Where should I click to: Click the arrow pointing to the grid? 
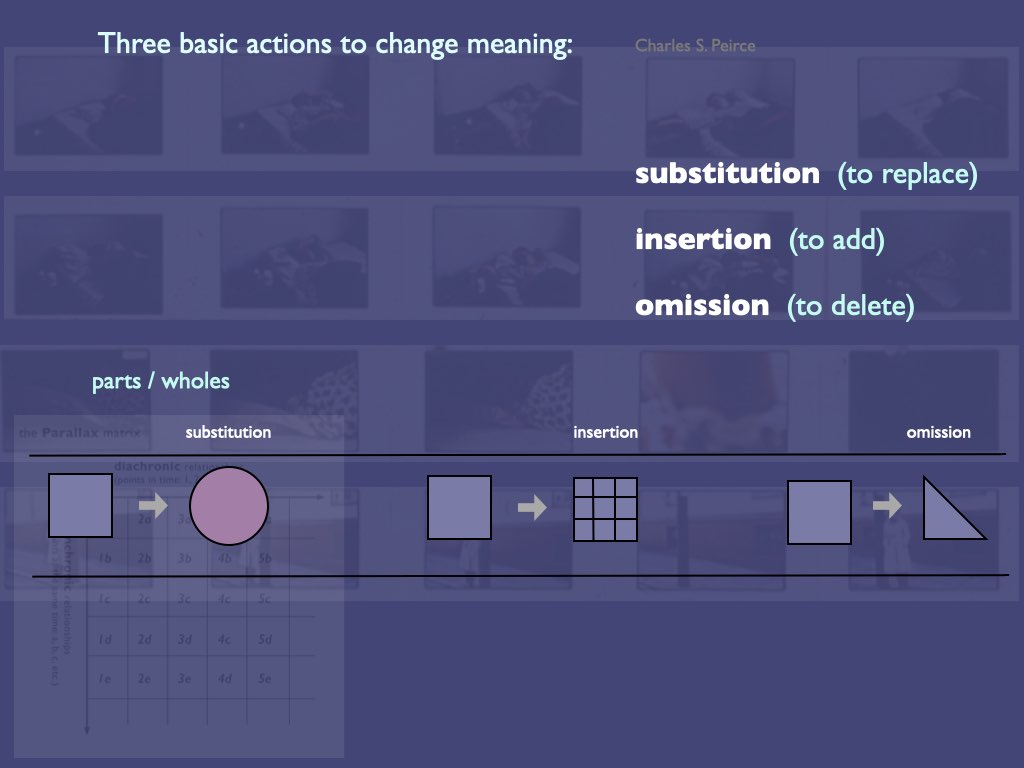[x=532, y=507]
